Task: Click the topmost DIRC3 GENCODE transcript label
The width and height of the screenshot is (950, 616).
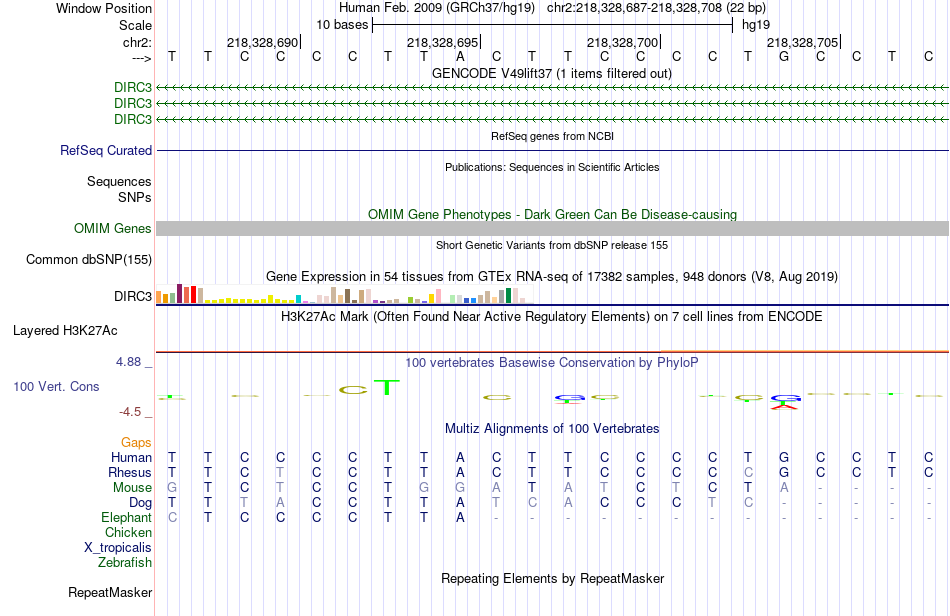Action: point(133,87)
